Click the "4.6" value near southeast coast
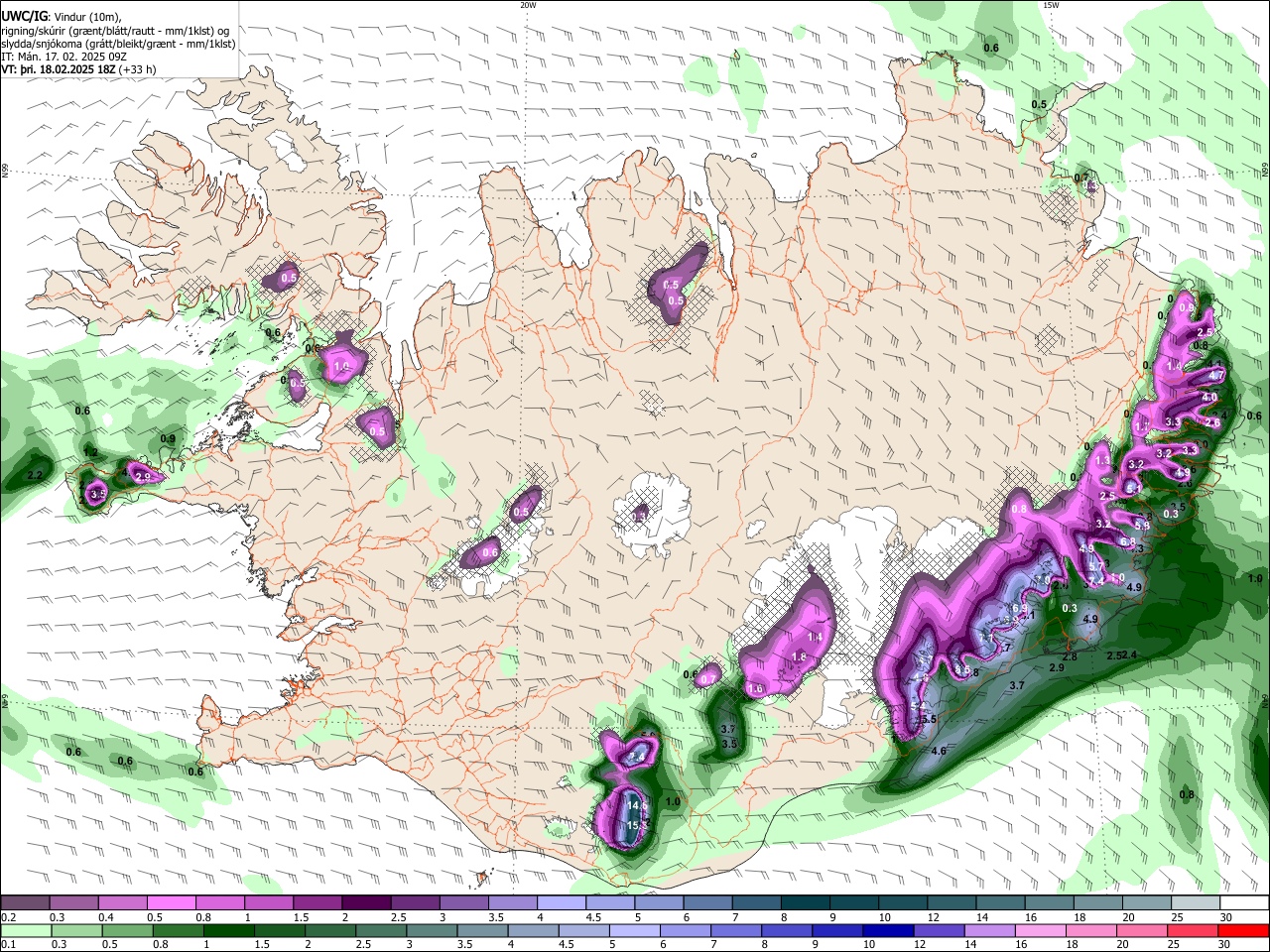This screenshot has width=1270, height=952. [x=939, y=752]
